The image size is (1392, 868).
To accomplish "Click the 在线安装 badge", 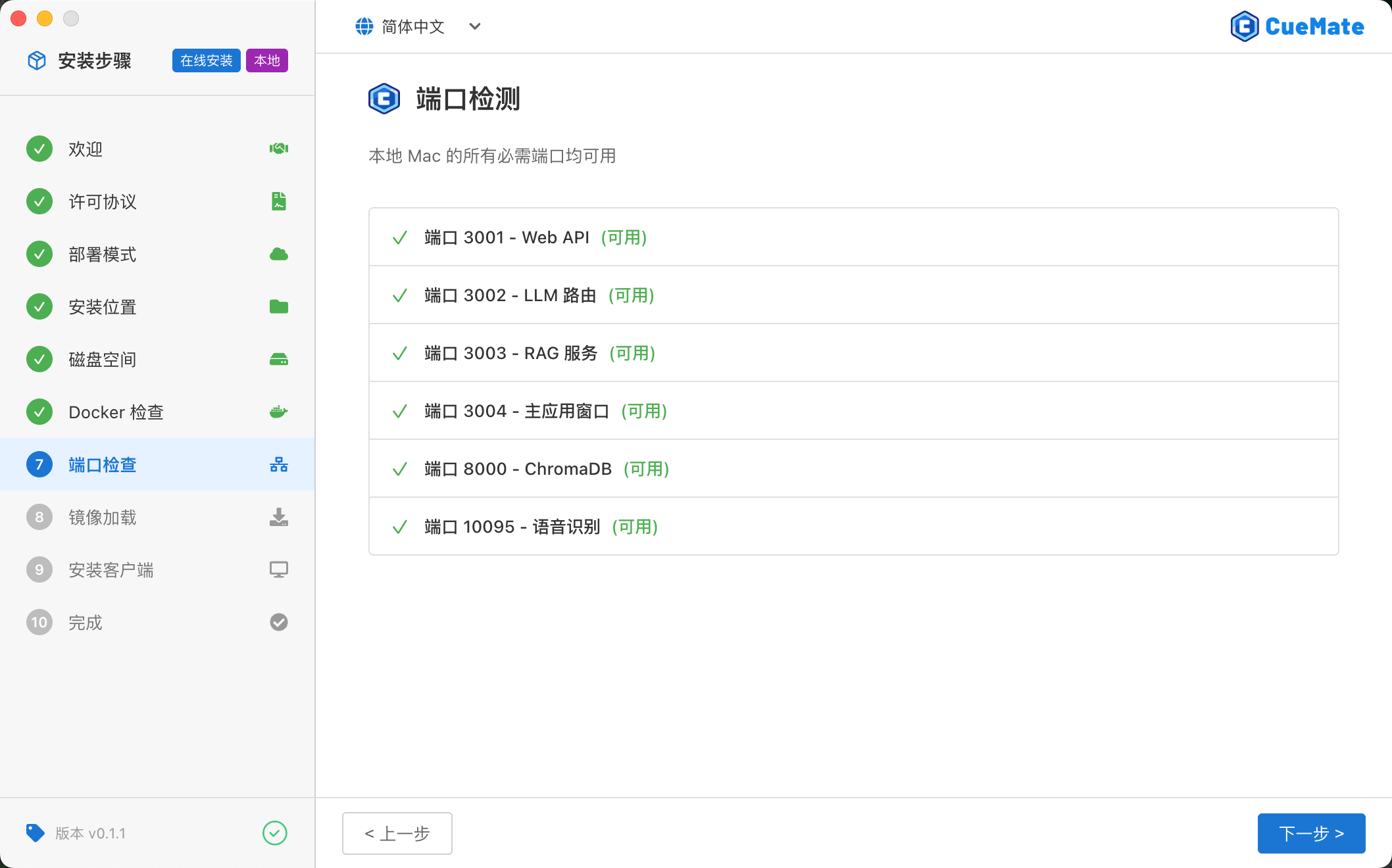I will (x=206, y=60).
